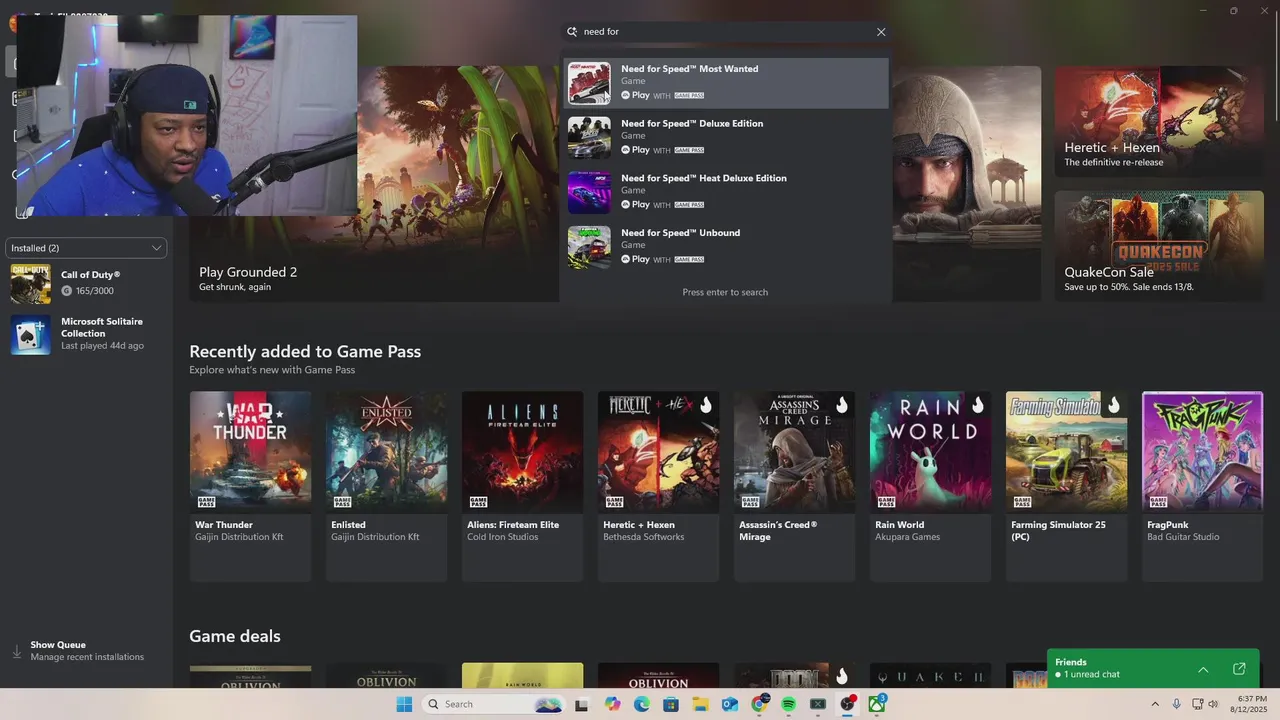Viewport: 1280px width, 720px height.
Task: Expand the Installed (2) dropdown
Action: click(86, 248)
